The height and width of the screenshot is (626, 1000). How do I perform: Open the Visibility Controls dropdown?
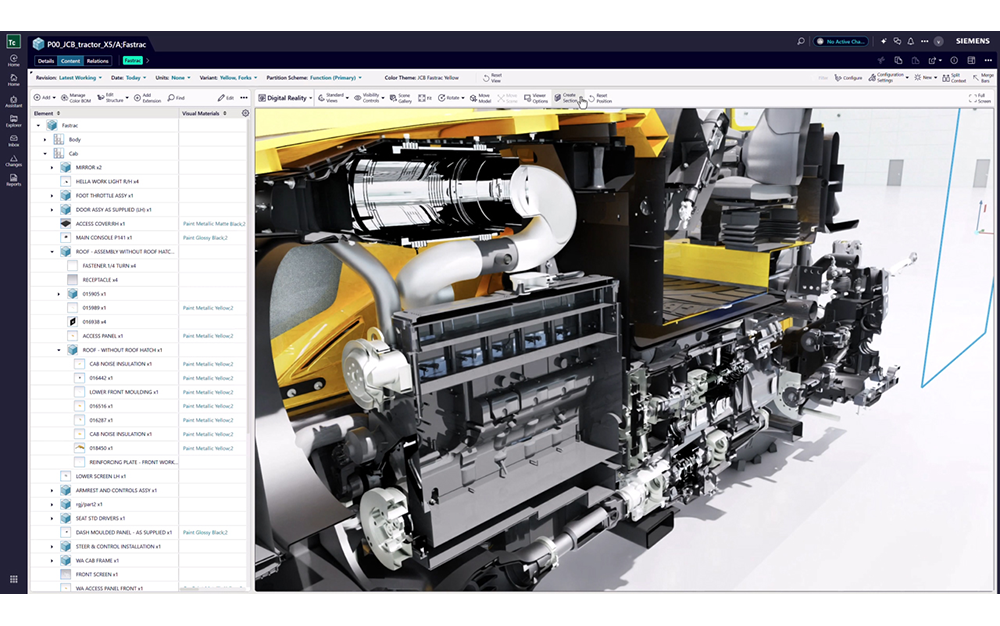pyautogui.click(x=369, y=98)
